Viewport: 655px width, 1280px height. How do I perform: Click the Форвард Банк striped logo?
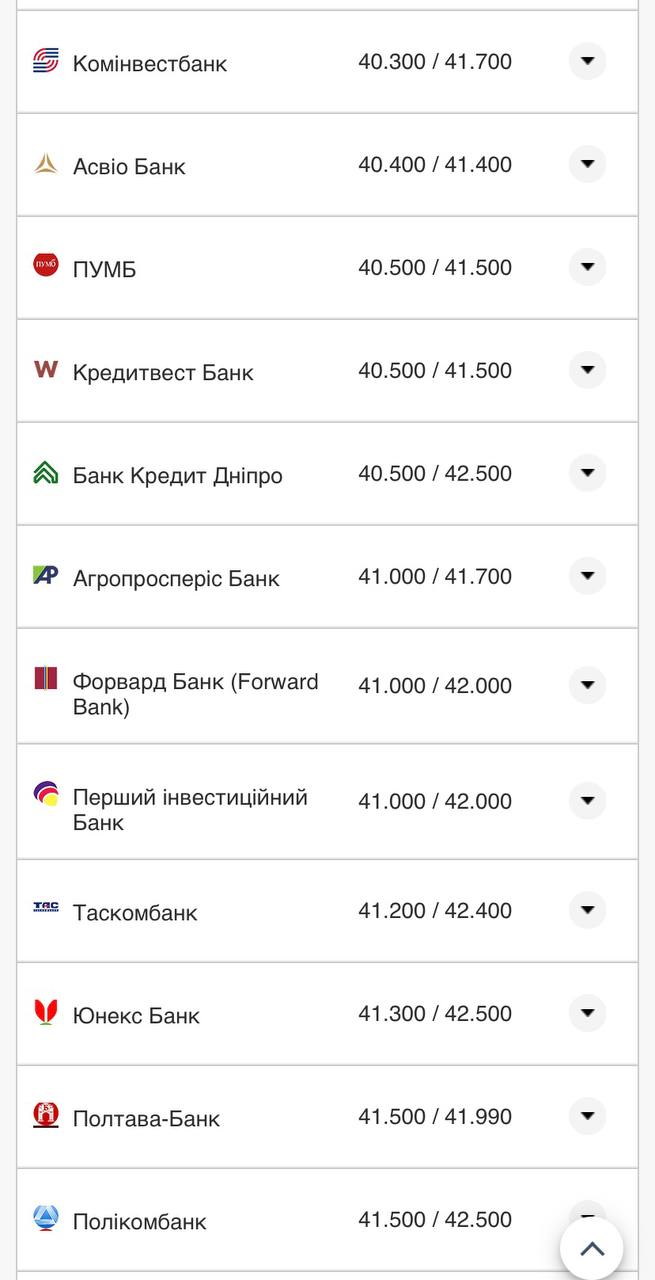44,678
